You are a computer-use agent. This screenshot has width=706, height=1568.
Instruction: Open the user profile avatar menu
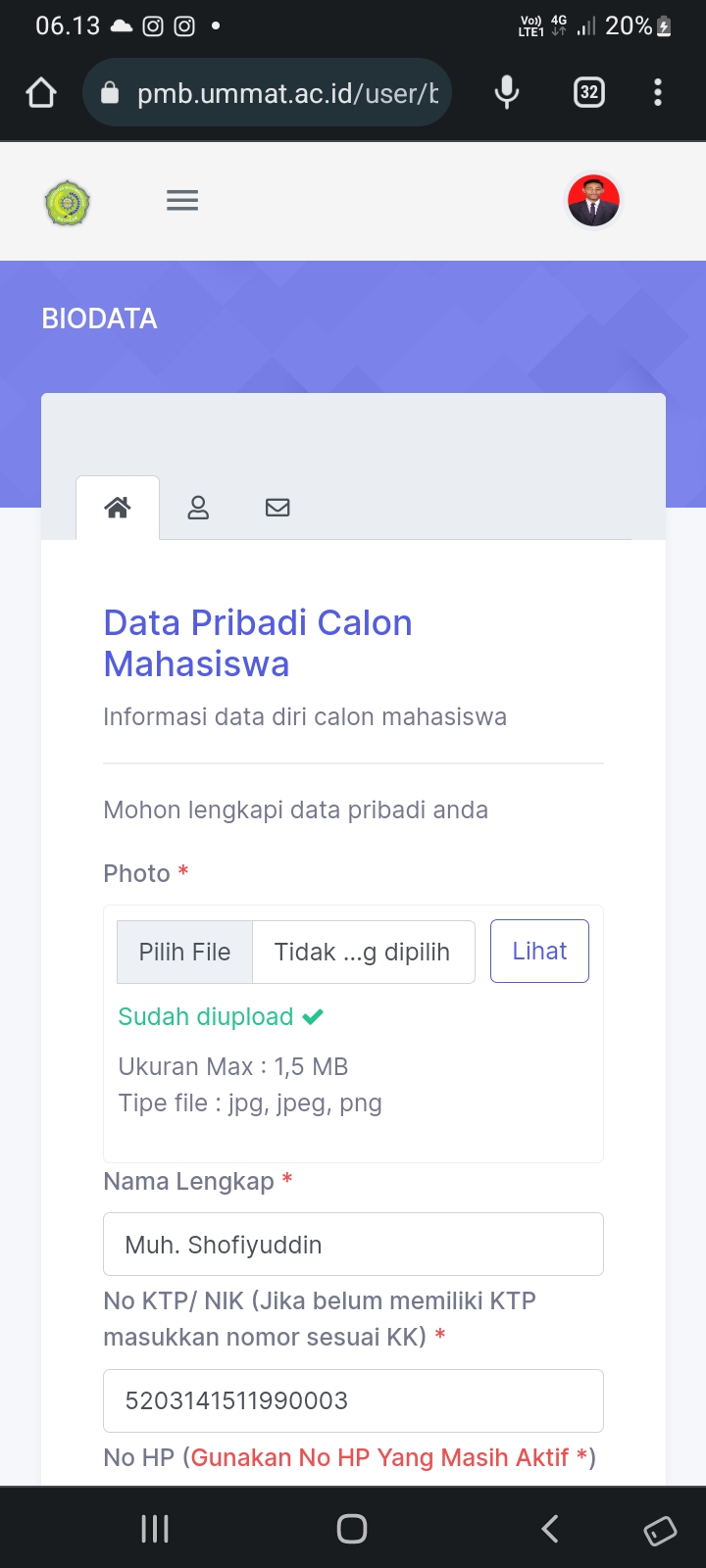pyautogui.click(x=593, y=201)
